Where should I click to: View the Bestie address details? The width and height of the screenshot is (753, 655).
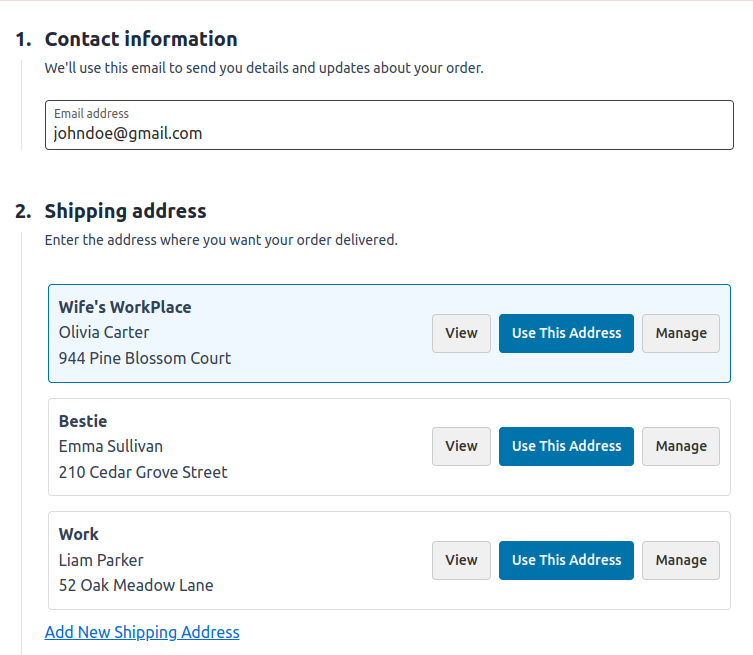point(461,446)
